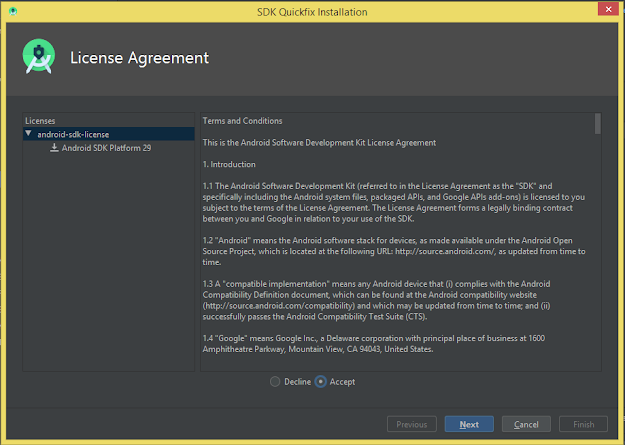Click the disabled Finish button
This screenshot has height=445, width=625.
tap(584, 424)
